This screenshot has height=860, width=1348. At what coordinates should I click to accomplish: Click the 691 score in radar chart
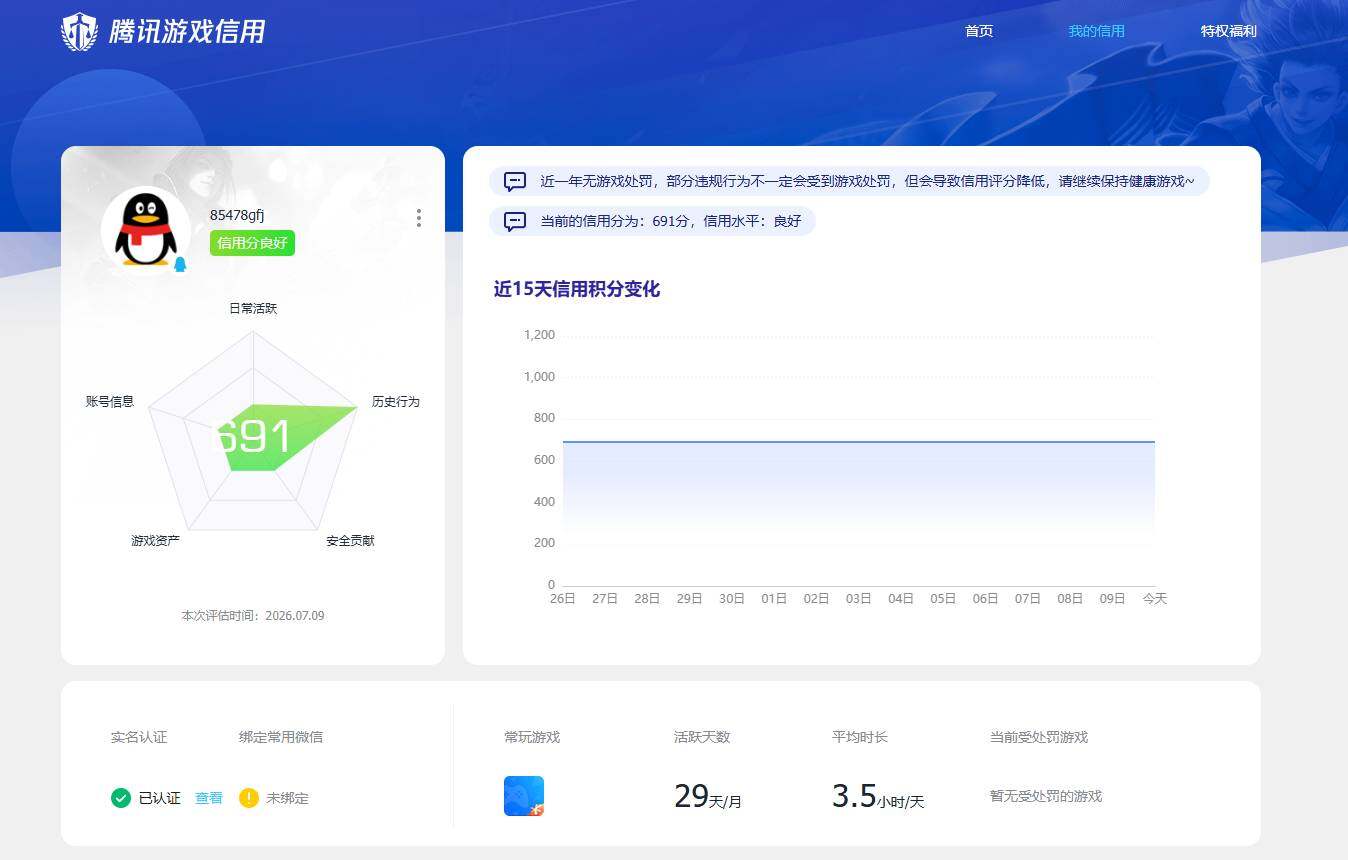(255, 437)
